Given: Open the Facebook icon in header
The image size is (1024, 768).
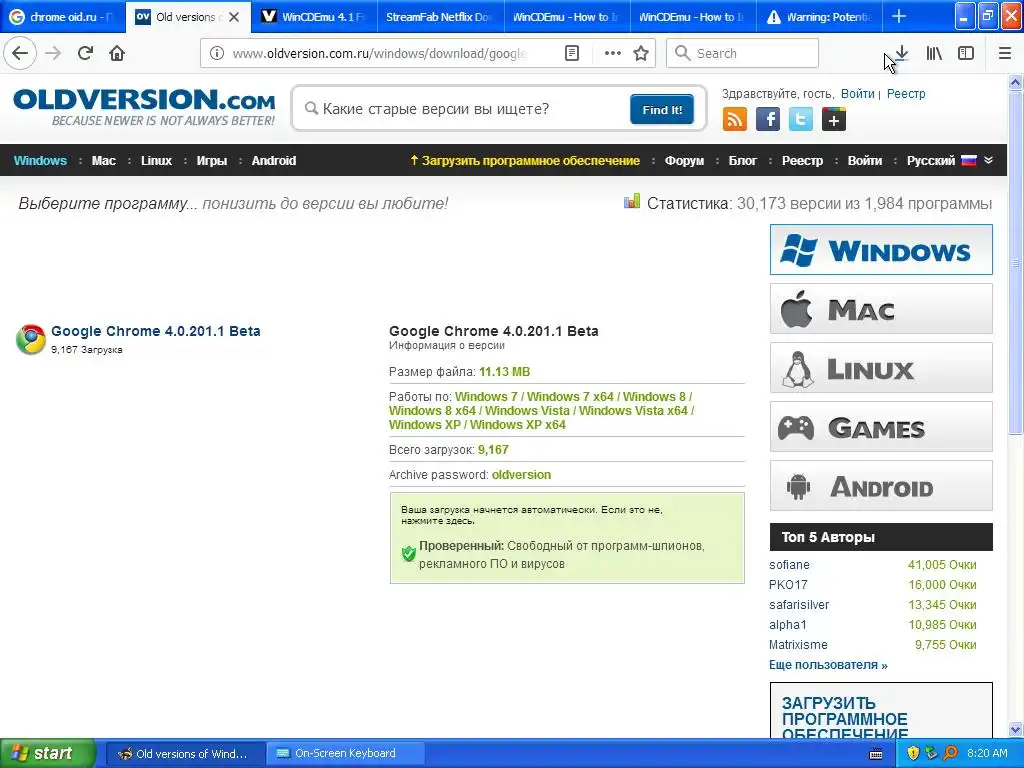Looking at the screenshot, I should [768, 120].
